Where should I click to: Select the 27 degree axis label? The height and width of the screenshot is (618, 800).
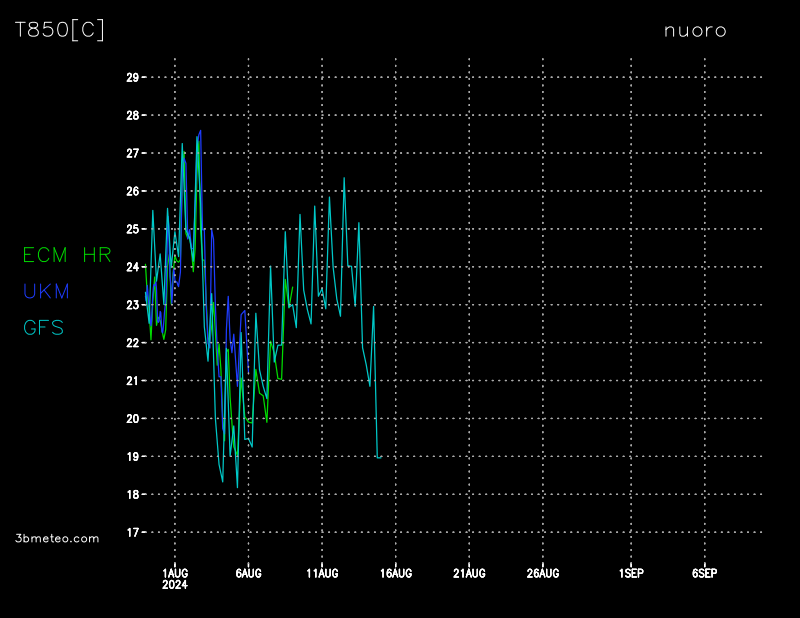[x=132, y=153]
